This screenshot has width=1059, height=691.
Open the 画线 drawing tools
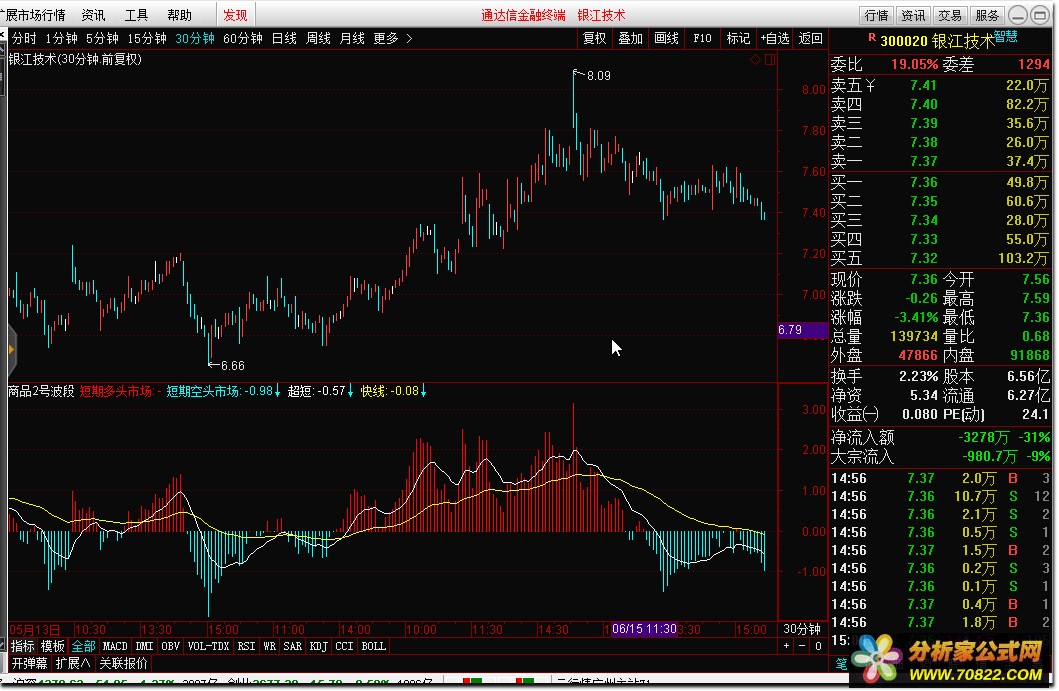point(667,39)
